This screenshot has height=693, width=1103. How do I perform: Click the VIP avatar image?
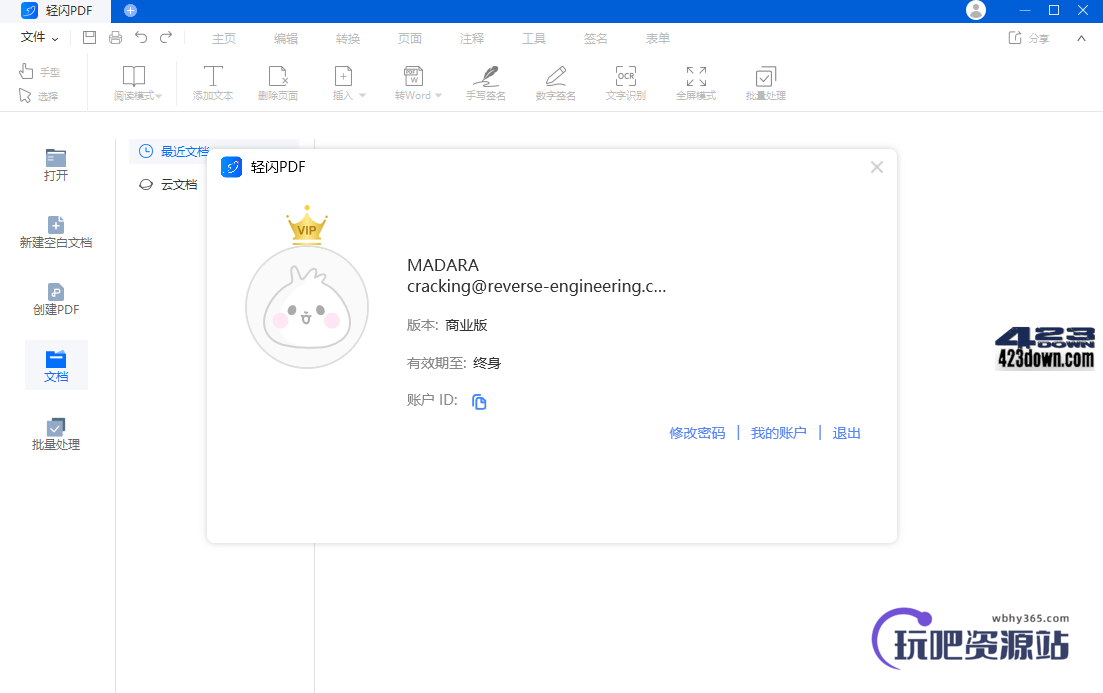pos(307,307)
